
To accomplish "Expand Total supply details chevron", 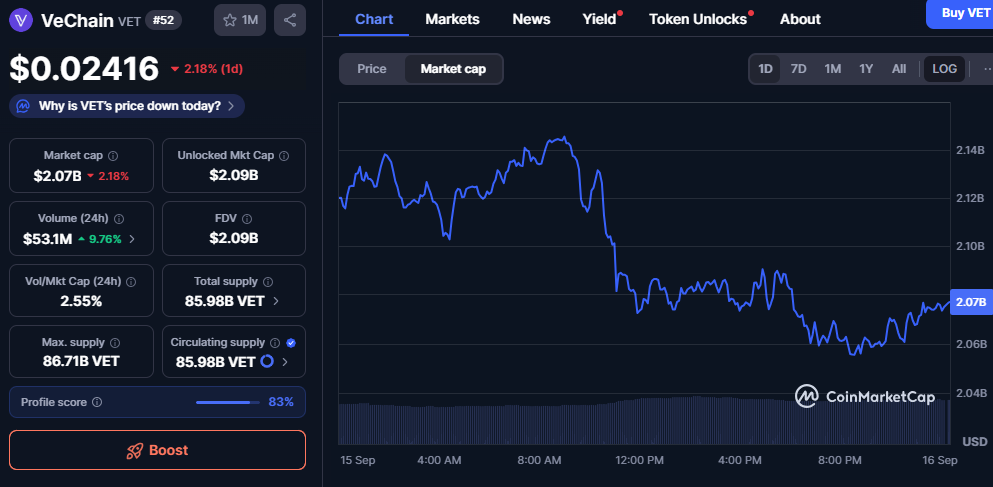I will [275, 301].
